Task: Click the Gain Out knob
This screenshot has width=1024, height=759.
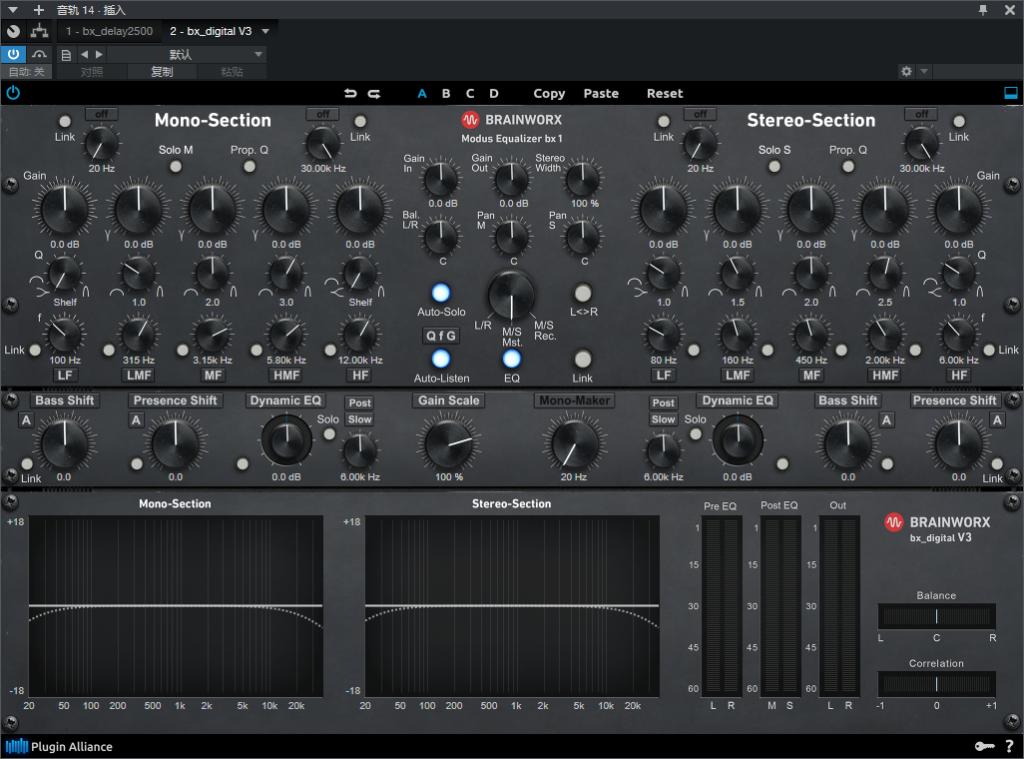Action: [x=511, y=178]
